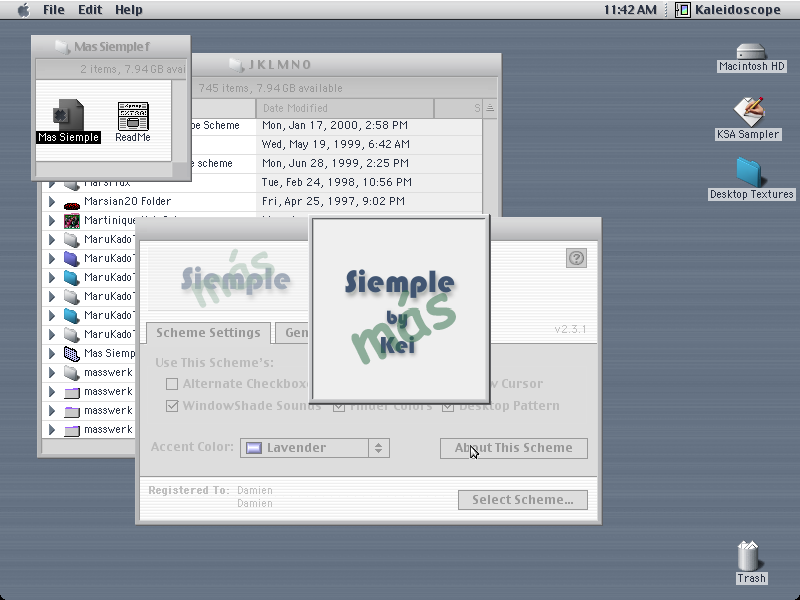Click the JKLMNO window vertical scrollbar
Screen dimensions: 800x600
click(490, 167)
